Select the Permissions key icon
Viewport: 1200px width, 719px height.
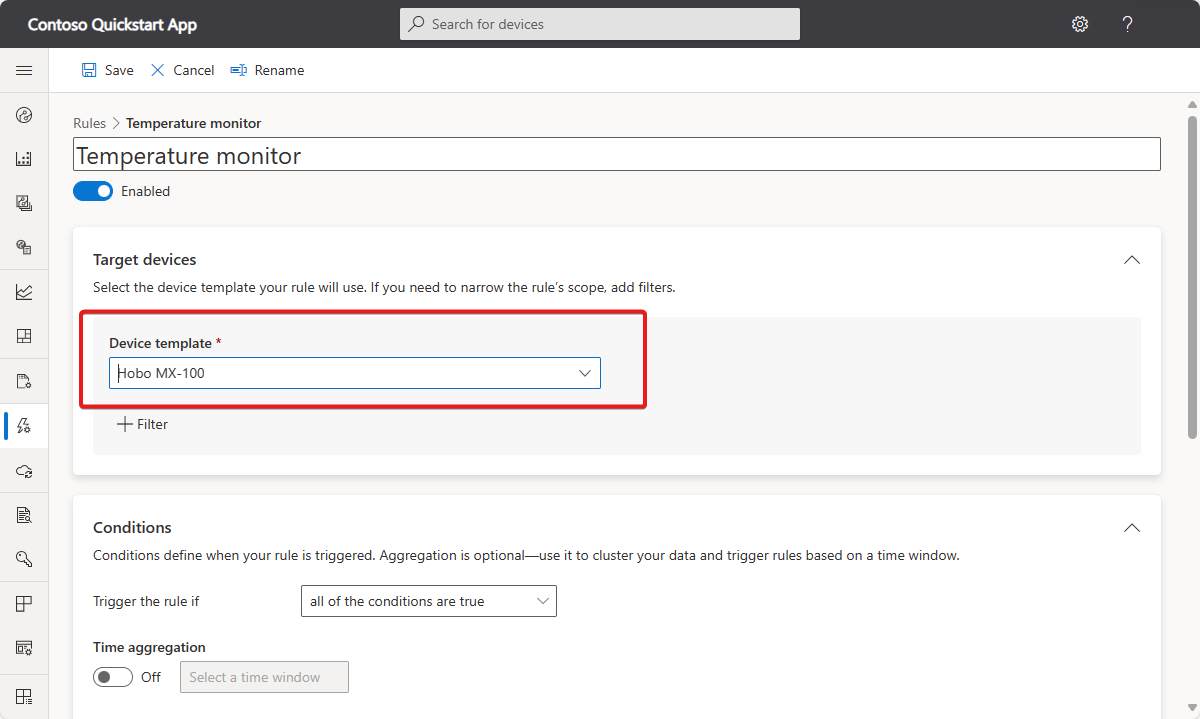24,558
